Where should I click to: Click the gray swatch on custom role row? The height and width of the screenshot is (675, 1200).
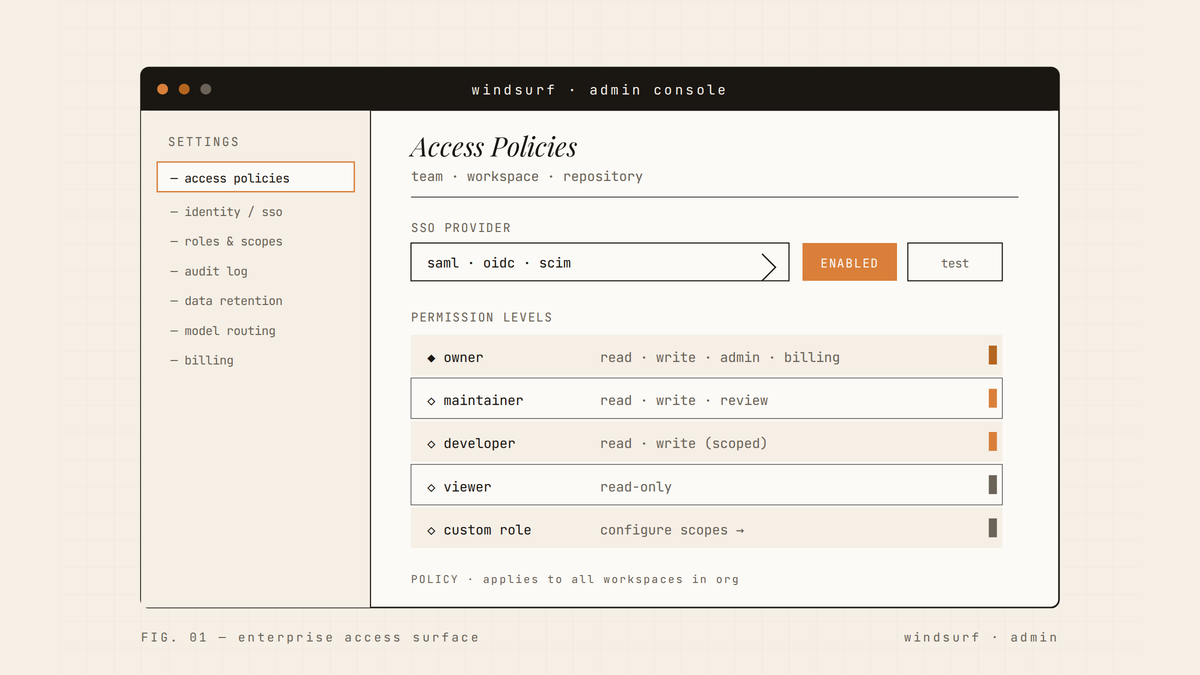point(993,527)
